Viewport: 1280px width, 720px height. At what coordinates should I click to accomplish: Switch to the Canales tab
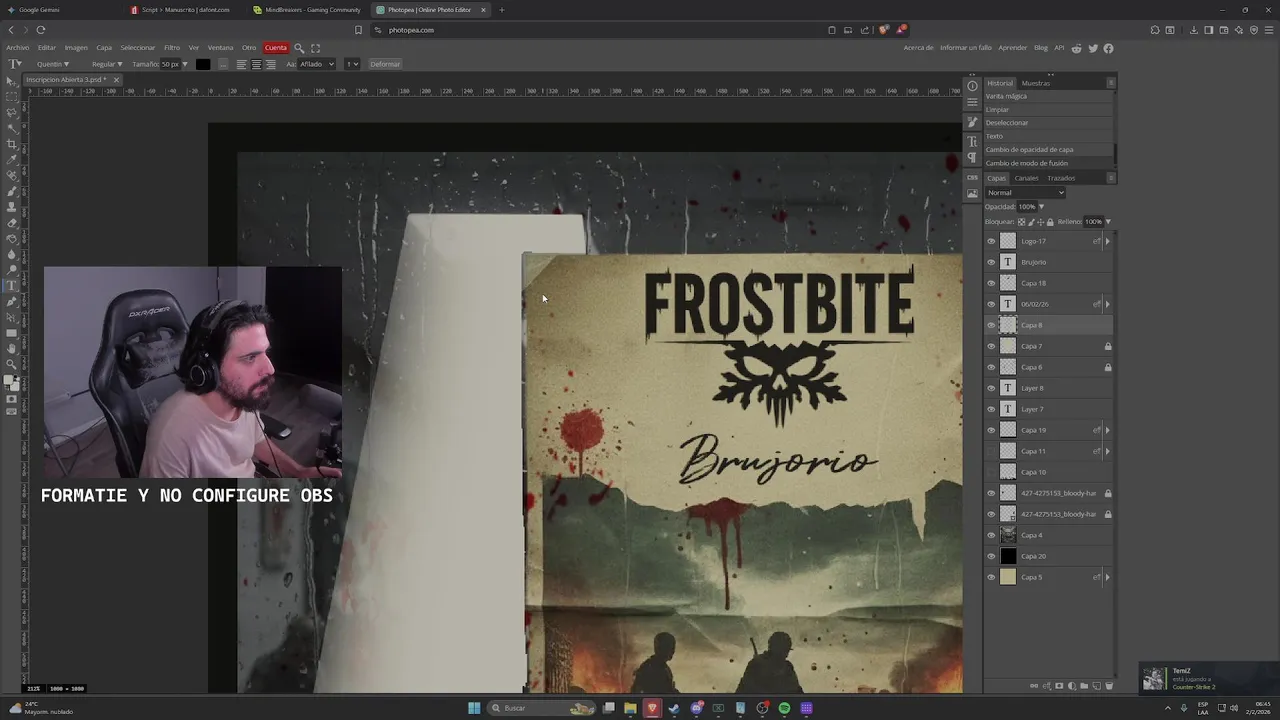click(1026, 178)
